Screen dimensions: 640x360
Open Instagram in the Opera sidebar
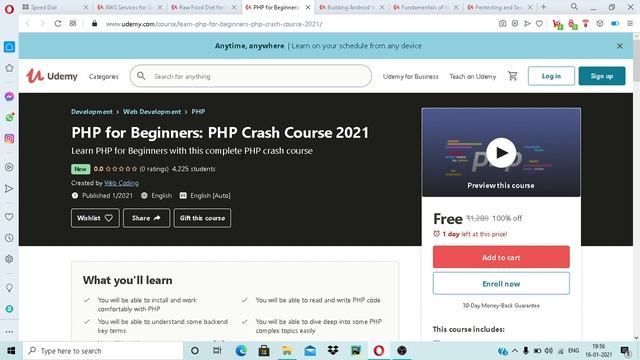click(9, 139)
